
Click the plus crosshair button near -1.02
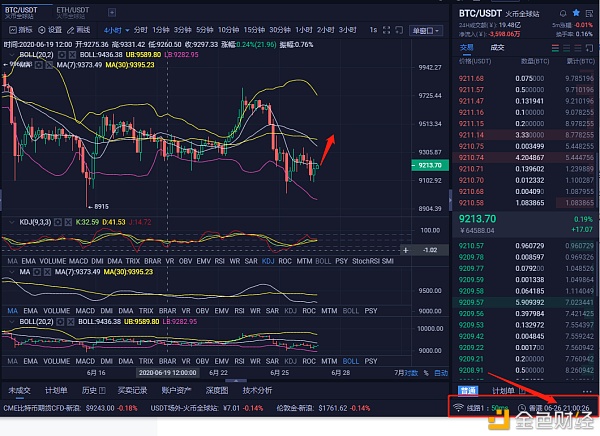[x=406, y=250]
